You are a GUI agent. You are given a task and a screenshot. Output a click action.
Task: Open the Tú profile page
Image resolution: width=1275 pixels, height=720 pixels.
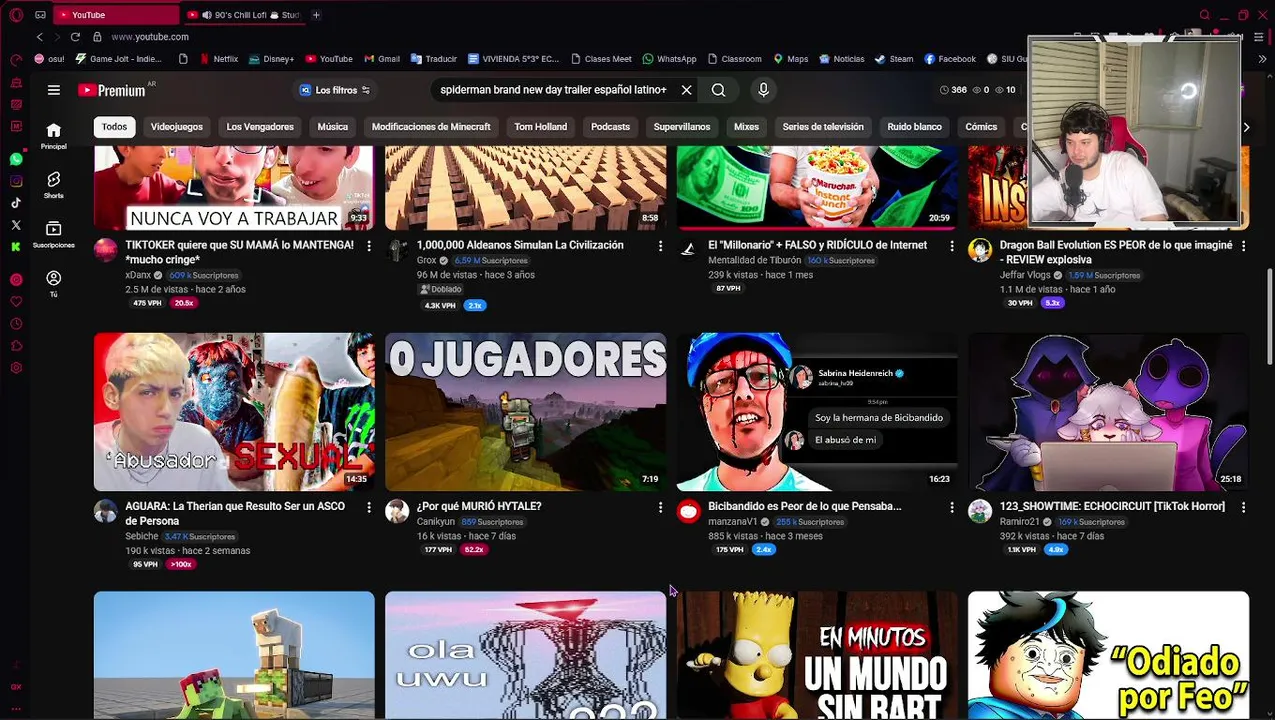(x=54, y=284)
